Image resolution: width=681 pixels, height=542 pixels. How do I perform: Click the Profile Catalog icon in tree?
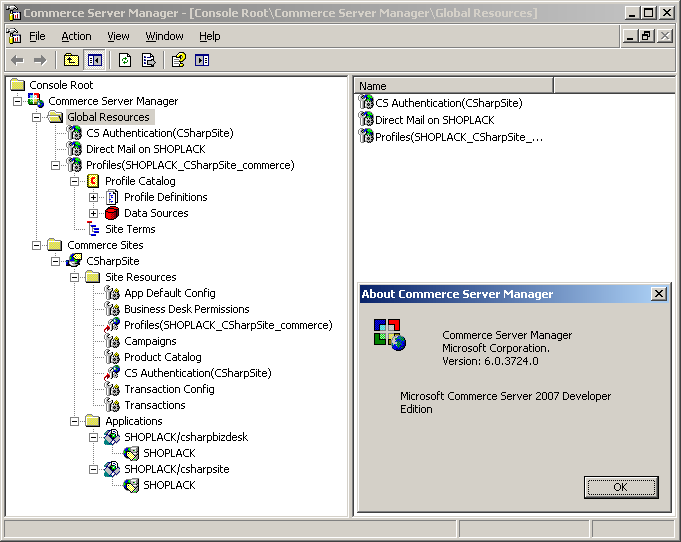click(93, 181)
